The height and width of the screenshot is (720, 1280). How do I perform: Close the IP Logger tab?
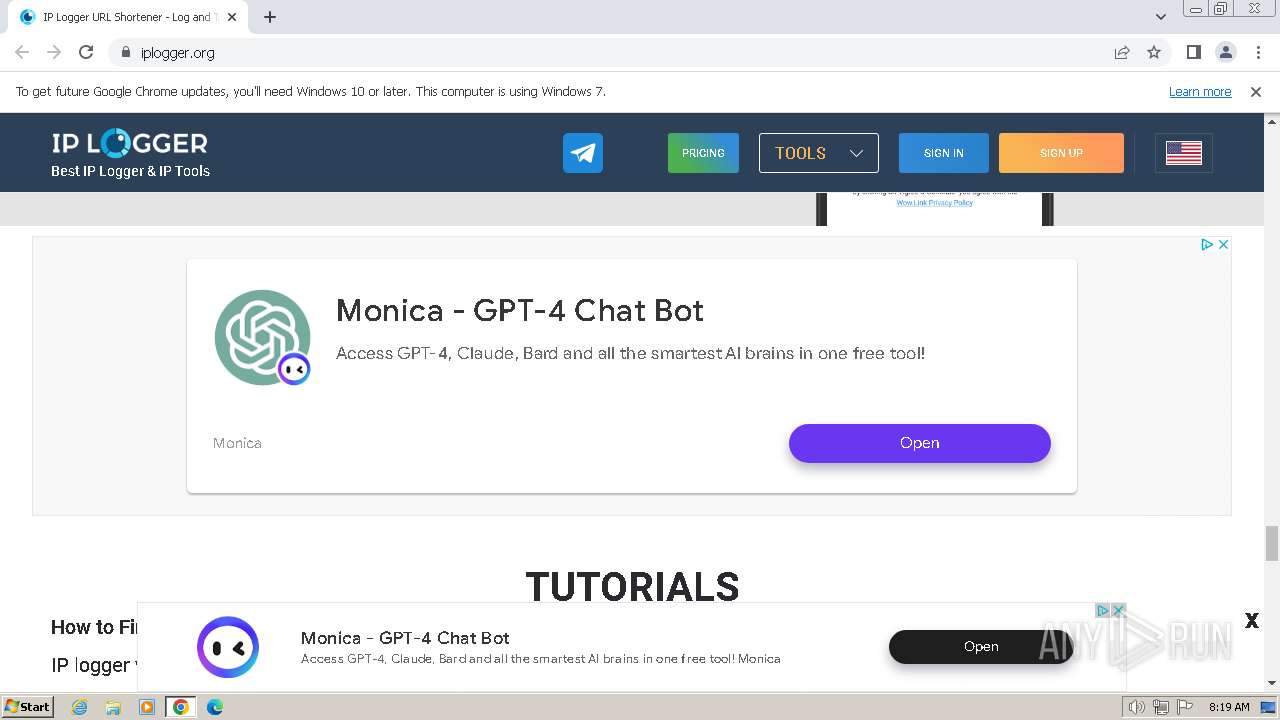[x=232, y=17]
